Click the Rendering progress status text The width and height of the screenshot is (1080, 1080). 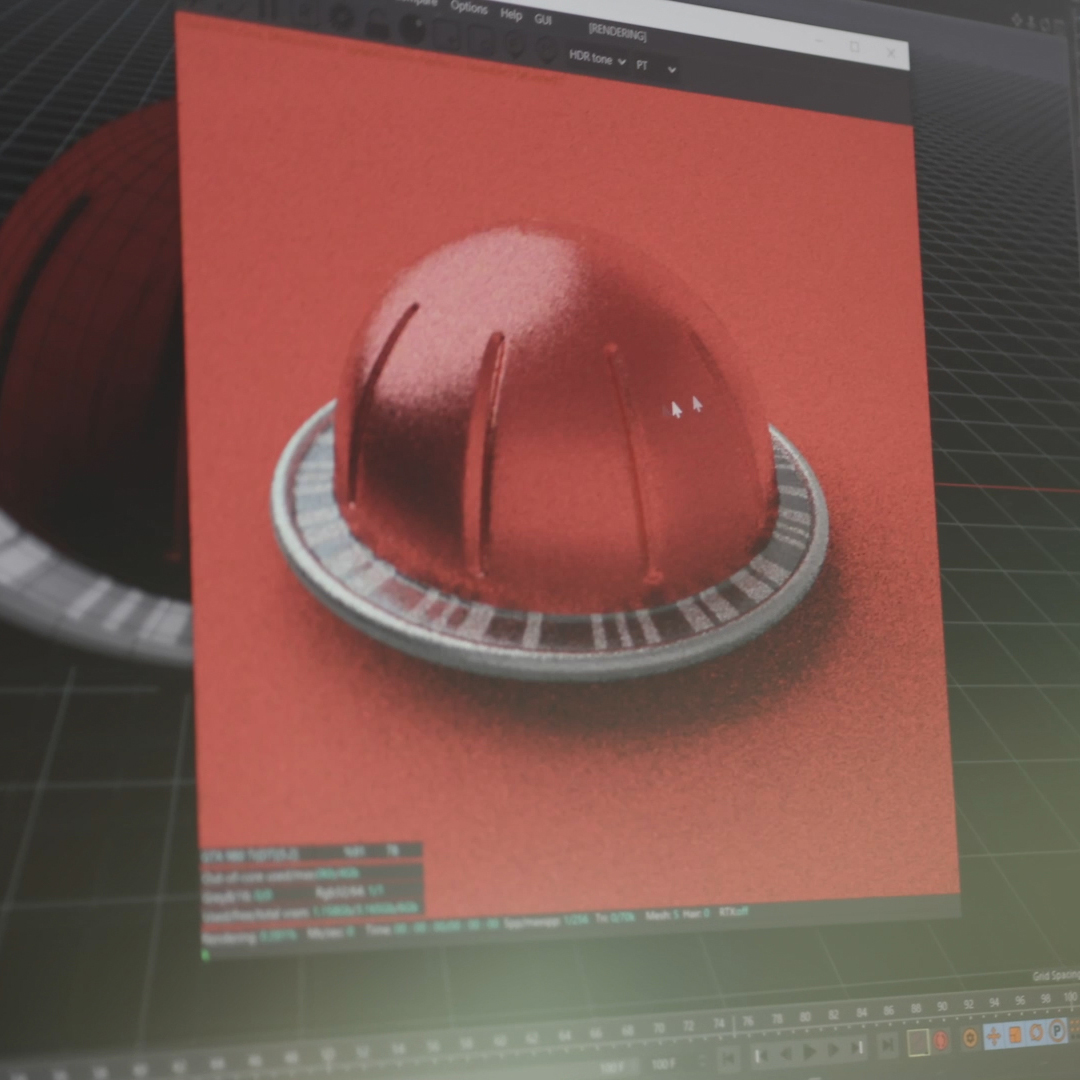coord(249,937)
